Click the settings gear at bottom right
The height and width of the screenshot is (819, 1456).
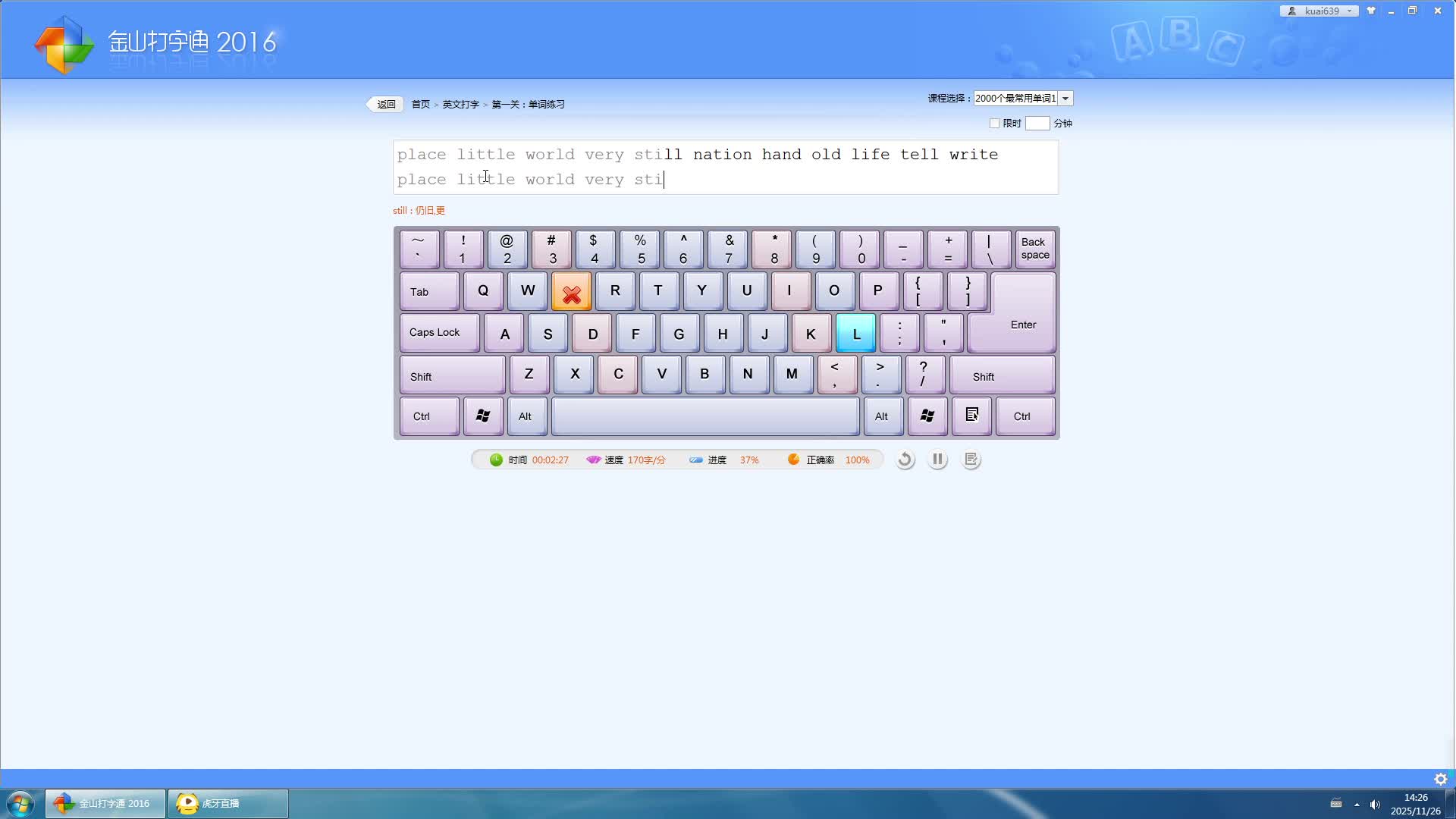[1440, 779]
